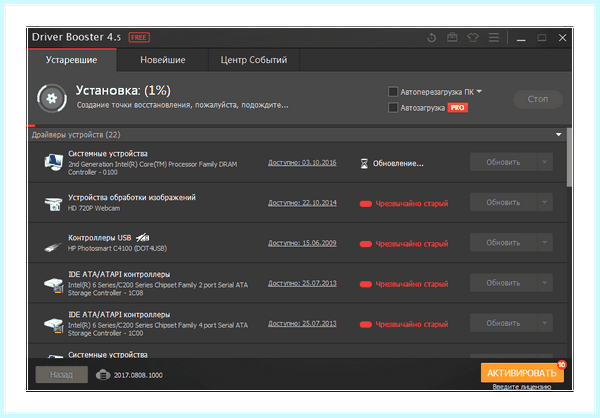
Task: Enable the Автоперезагрузка ПК checkbox
Action: click(393, 92)
